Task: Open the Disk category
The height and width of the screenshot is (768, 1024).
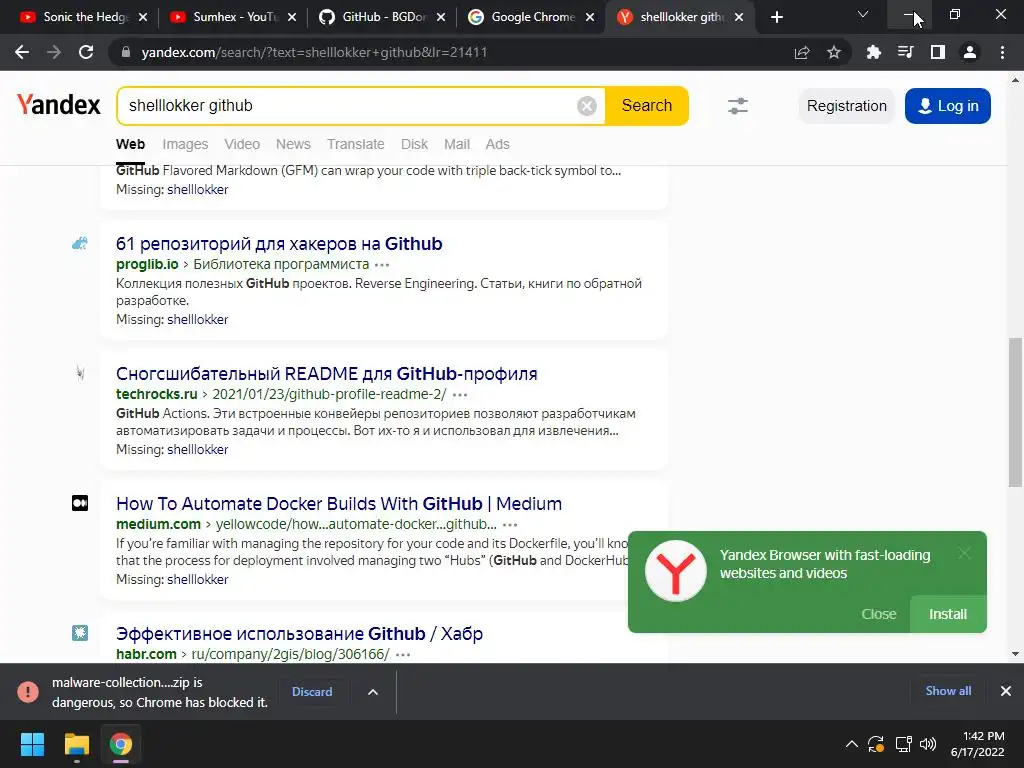Action: click(x=414, y=144)
